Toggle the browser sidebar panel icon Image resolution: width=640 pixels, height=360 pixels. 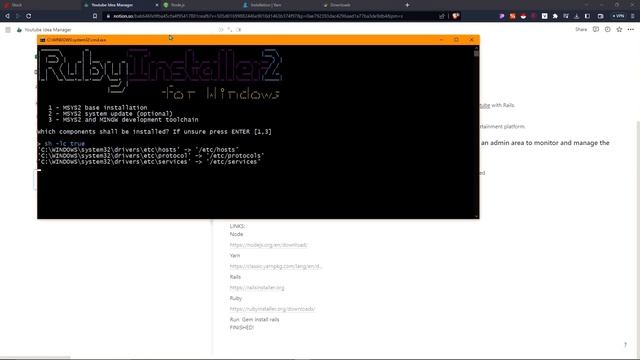pos(587,16)
